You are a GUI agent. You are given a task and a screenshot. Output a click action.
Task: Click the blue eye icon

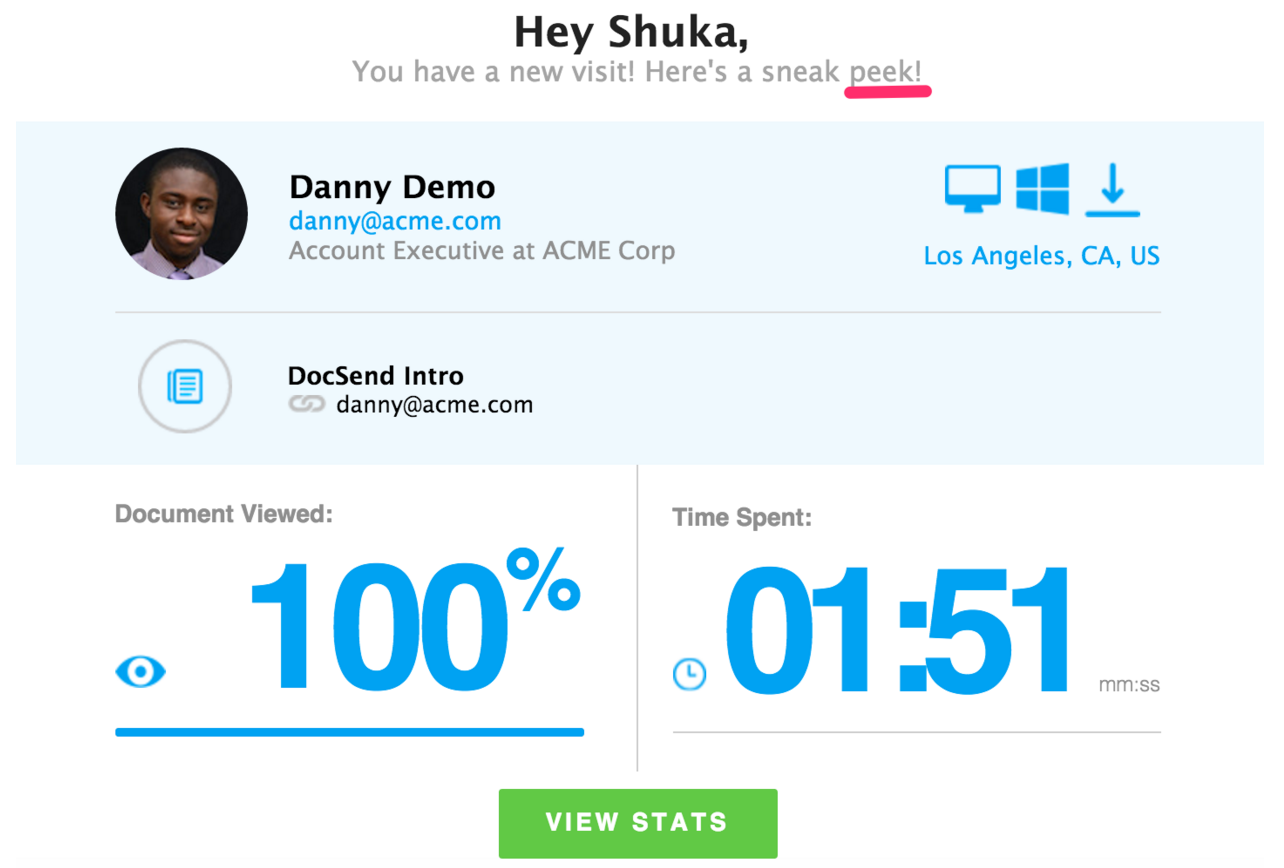[x=141, y=671]
